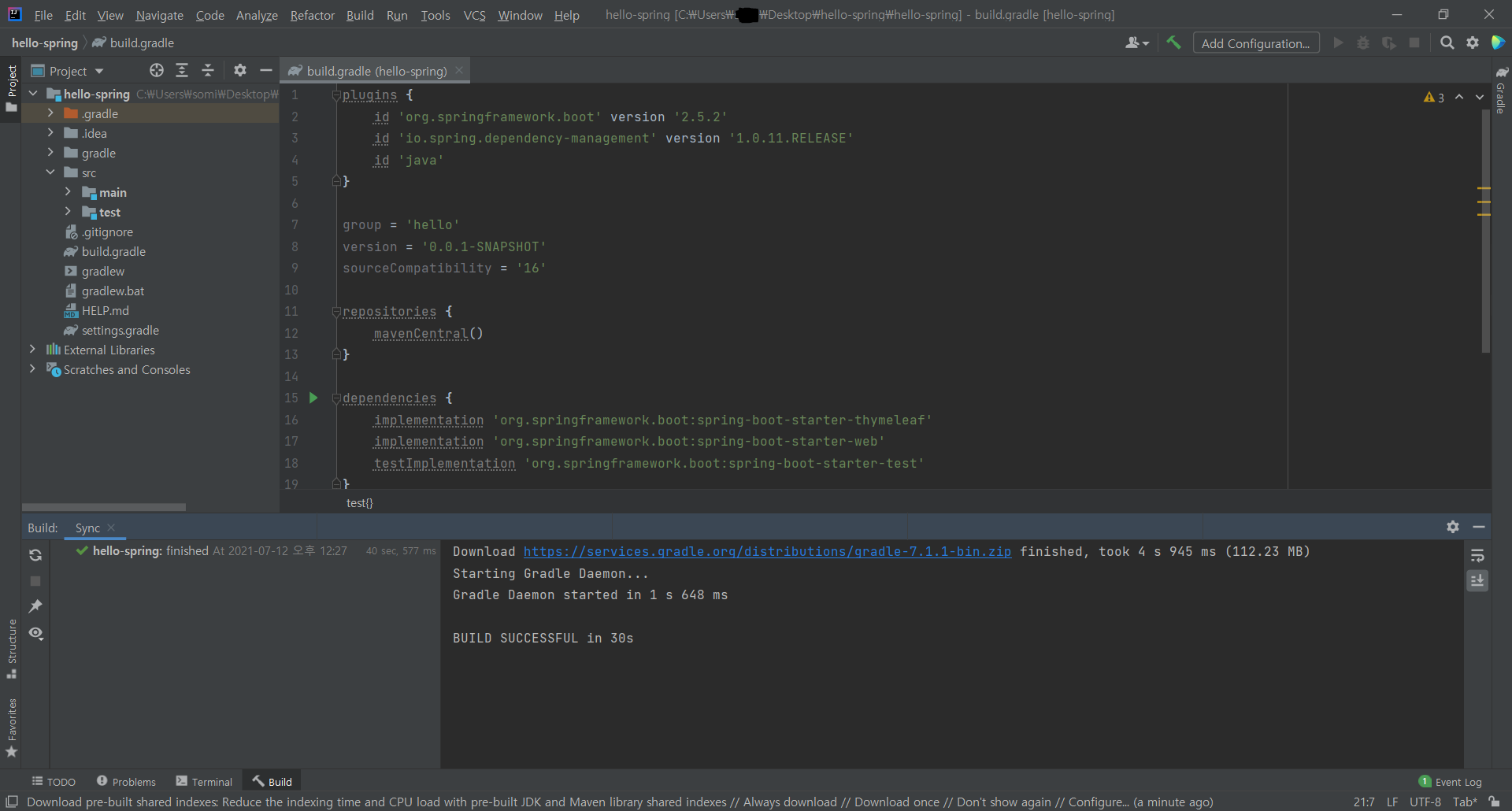Click Expand All in Project panel

(182, 70)
